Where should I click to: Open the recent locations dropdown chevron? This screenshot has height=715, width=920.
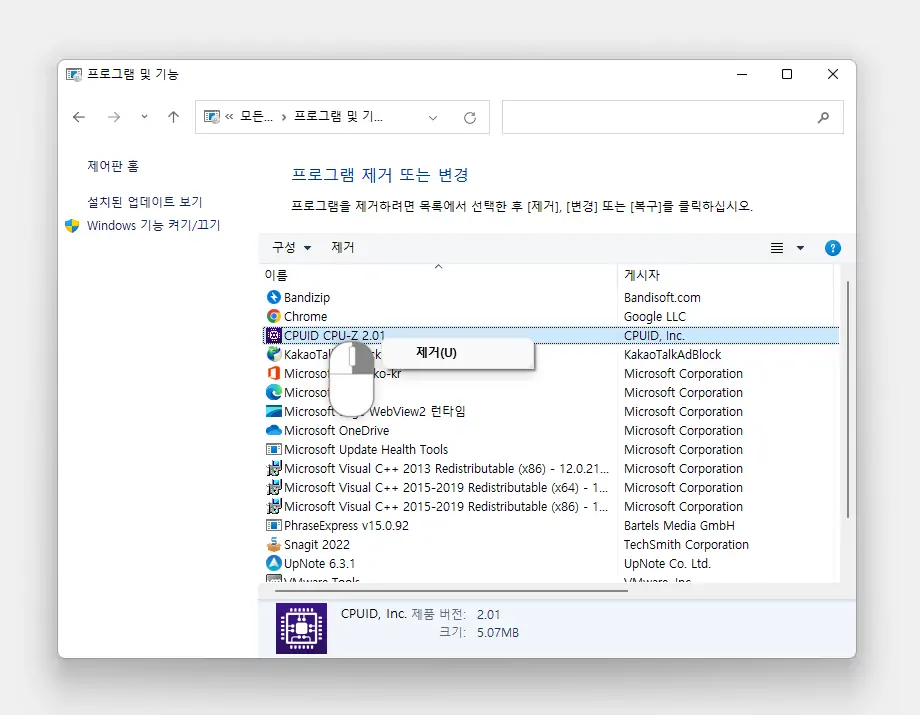point(145,117)
